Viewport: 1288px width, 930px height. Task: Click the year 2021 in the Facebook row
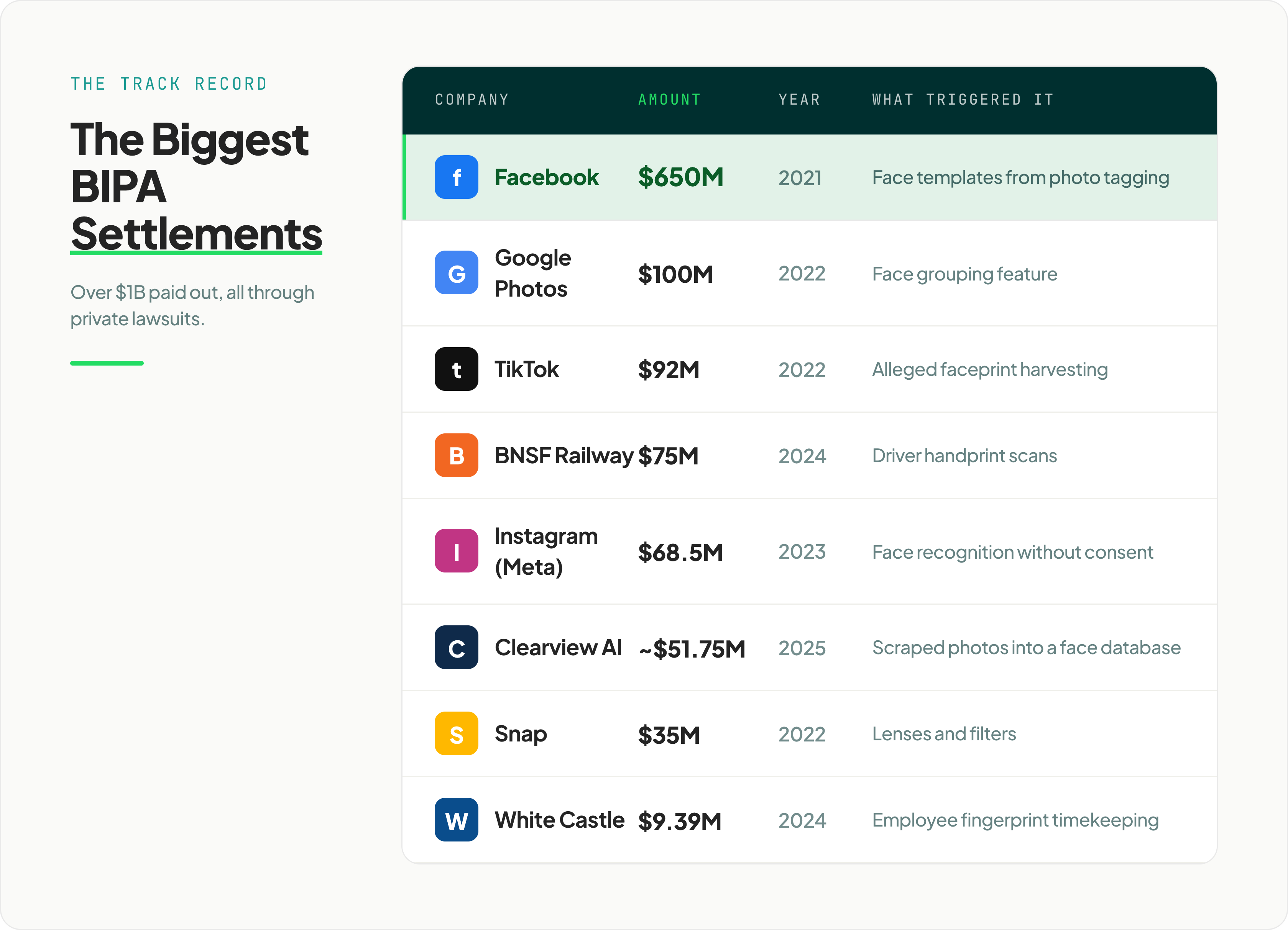[800, 178]
